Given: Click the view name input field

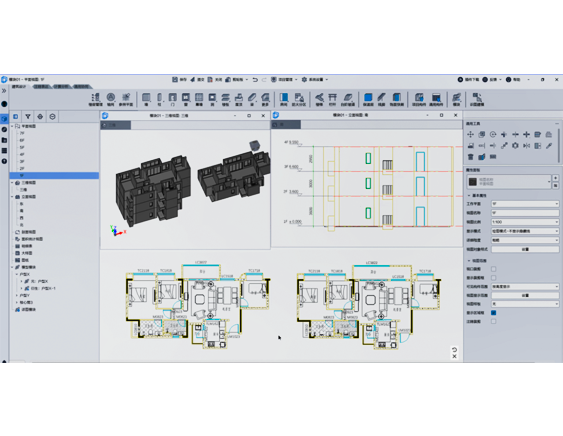Looking at the screenshot, I should pos(525,213).
